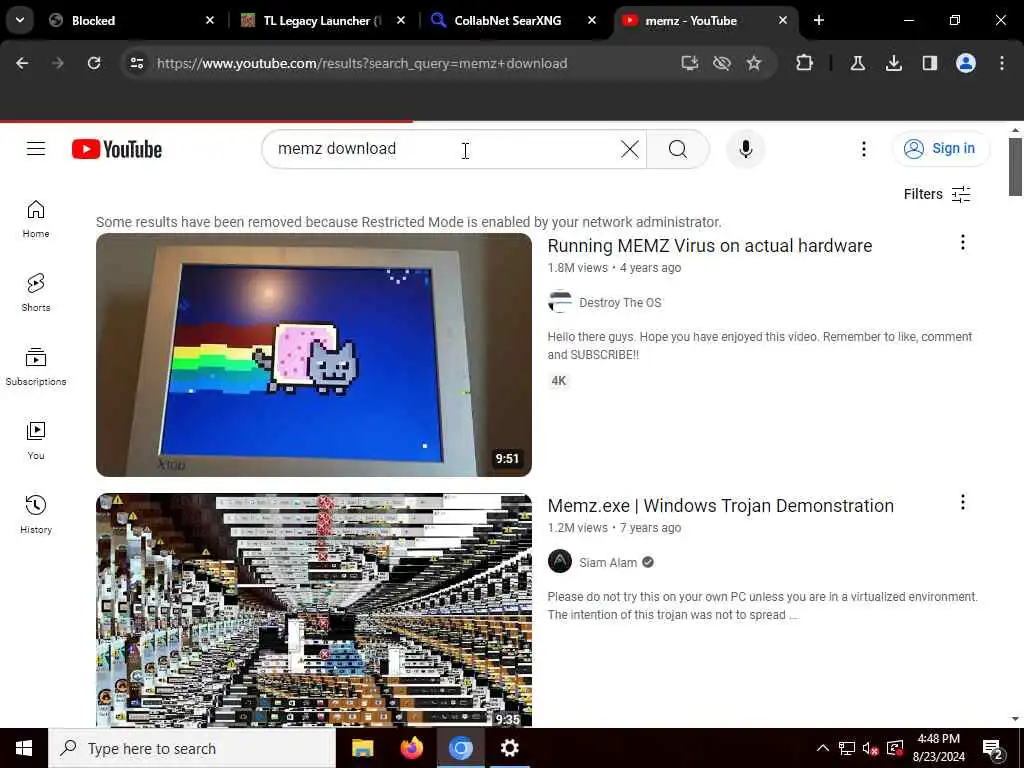Image resolution: width=1024 pixels, height=768 pixels.
Task: Go to YouTube home via logo
Action: 117,150
